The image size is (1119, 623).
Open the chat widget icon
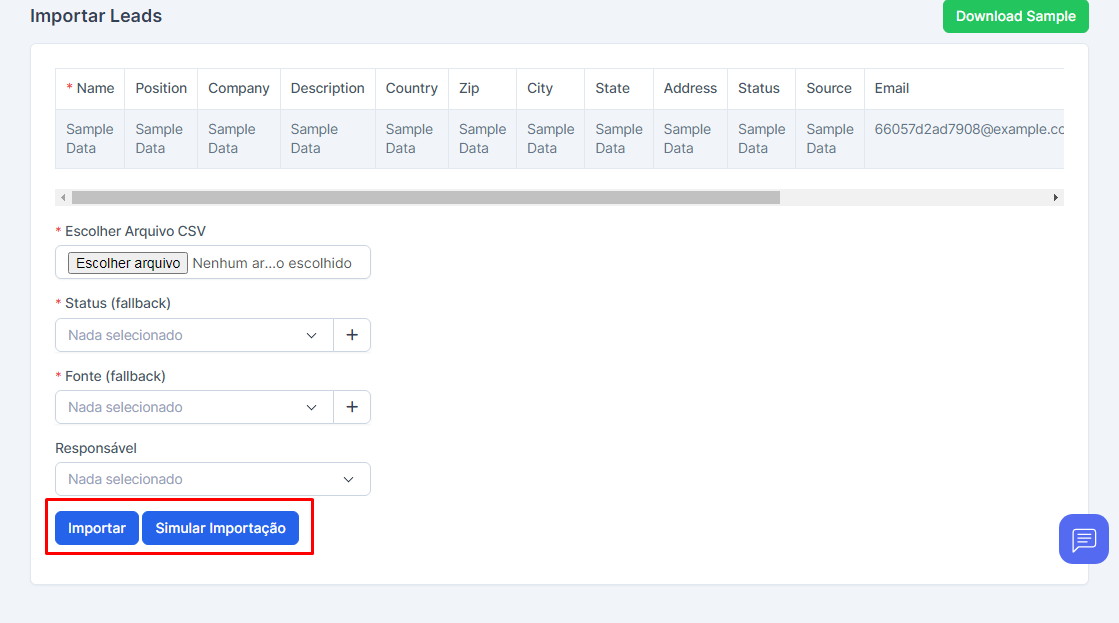(1084, 539)
